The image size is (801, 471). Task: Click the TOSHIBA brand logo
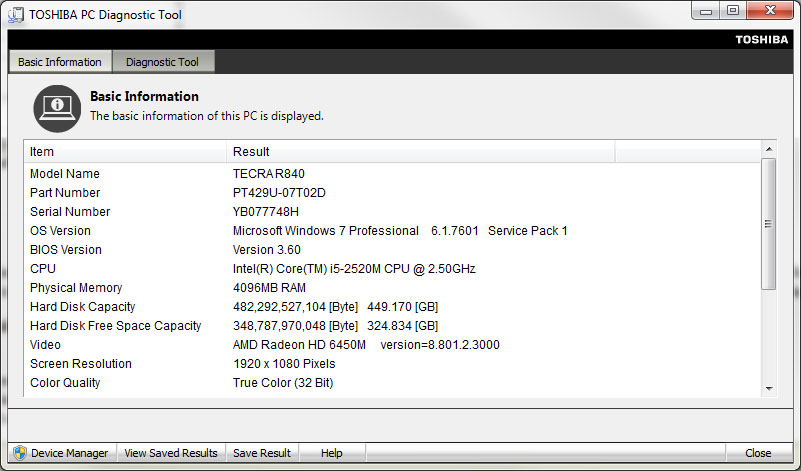pos(762,40)
